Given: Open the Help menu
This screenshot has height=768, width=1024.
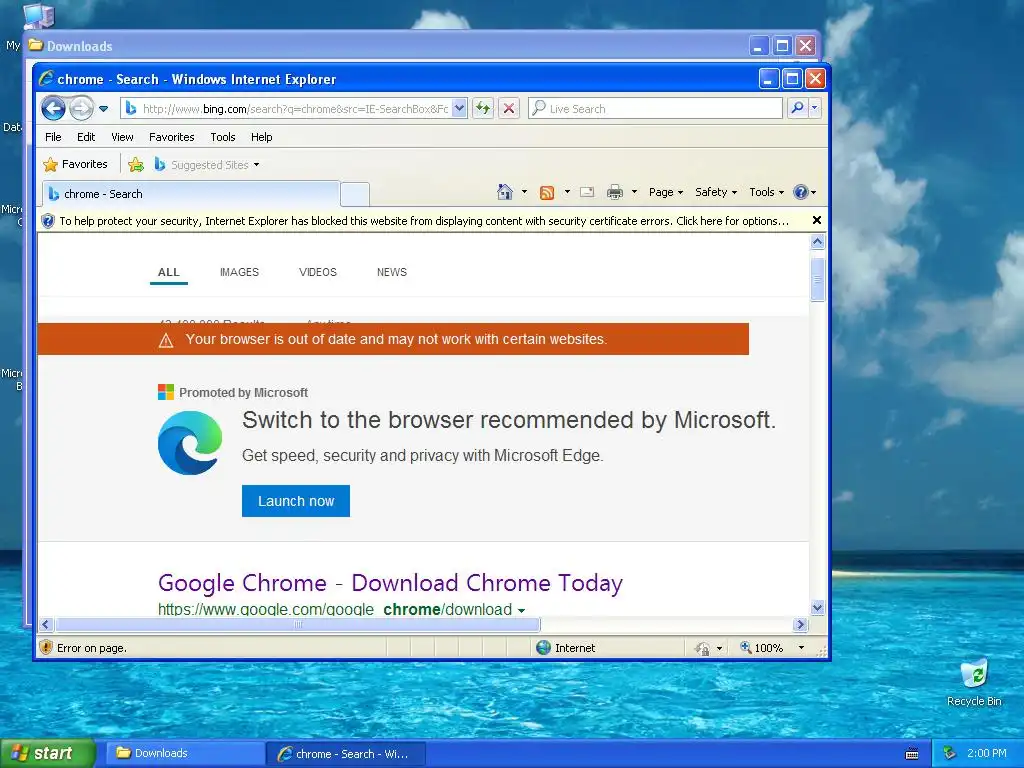Looking at the screenshot, I should click(261, 137).
